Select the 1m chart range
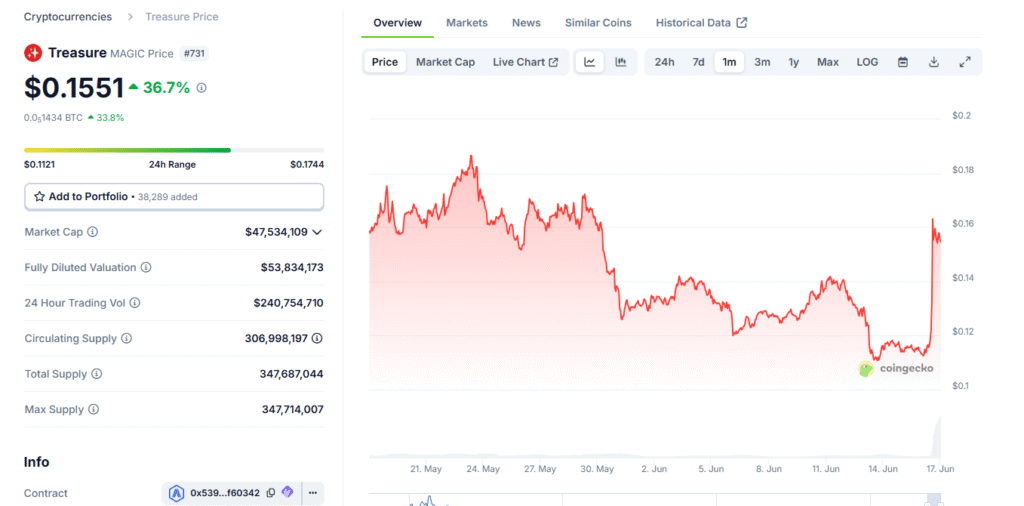 (x=729, y=62)
